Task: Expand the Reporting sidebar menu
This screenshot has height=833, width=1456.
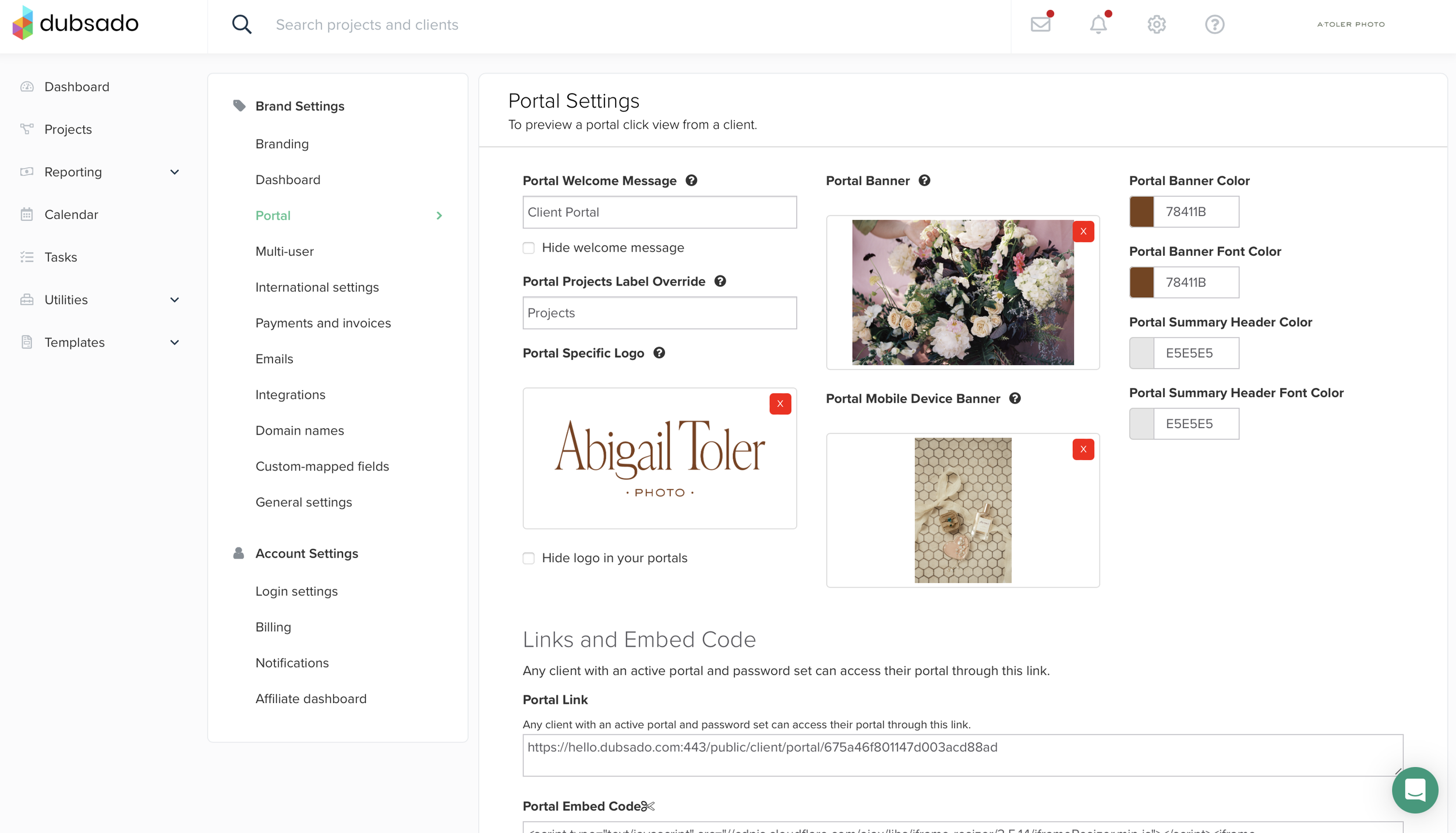Action: click(x=174, y=172)
